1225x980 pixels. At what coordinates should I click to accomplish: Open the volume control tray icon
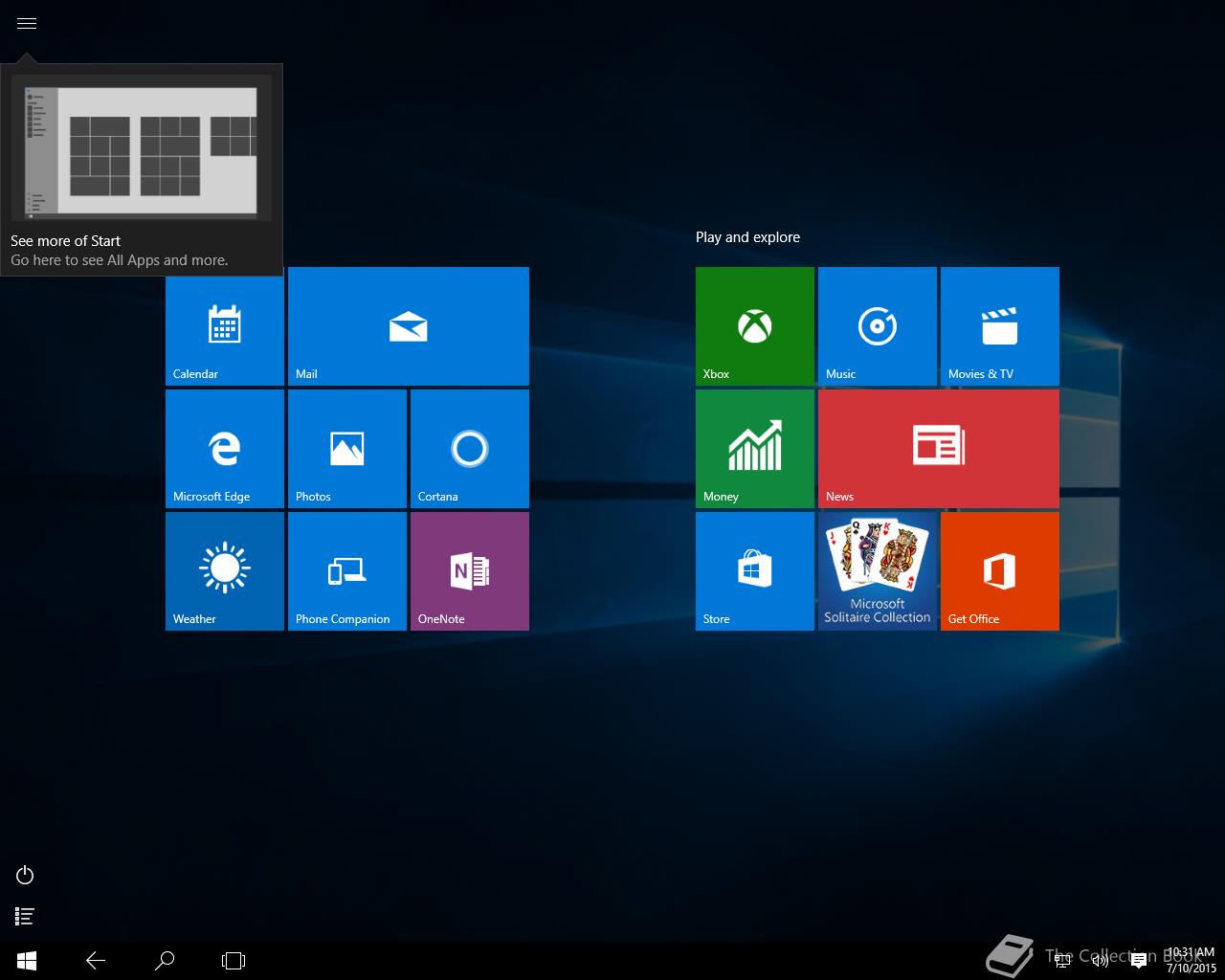click(x=1101, y=961)
